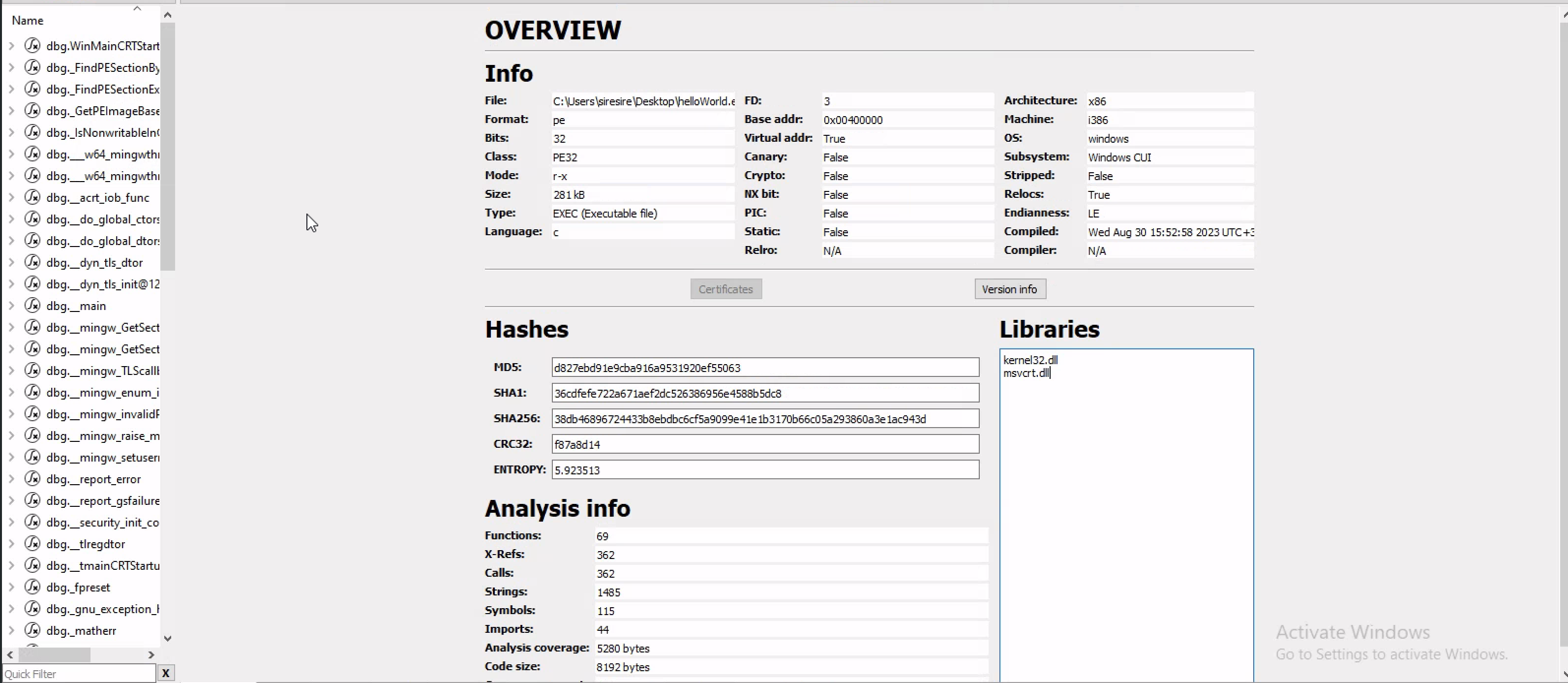Viewport: 1568px width, 683px height.
Task: Focus the Quick Filter input field
Action: pos(79,673)
